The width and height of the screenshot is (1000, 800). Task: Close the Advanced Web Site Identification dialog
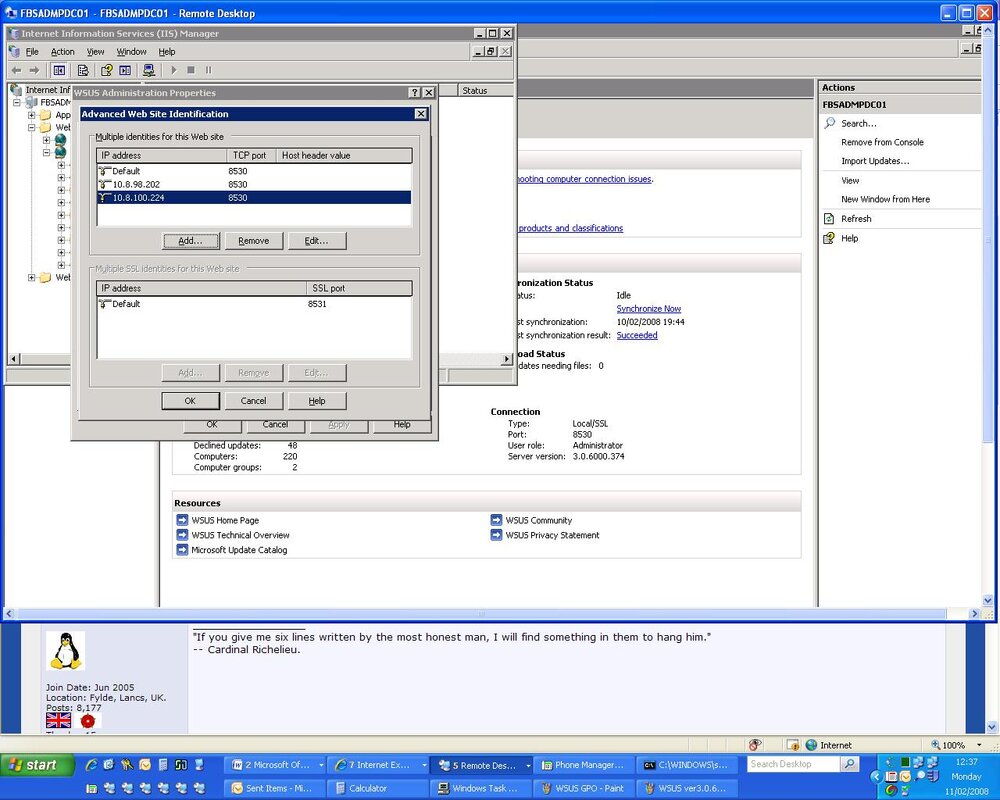coord(421,114)
